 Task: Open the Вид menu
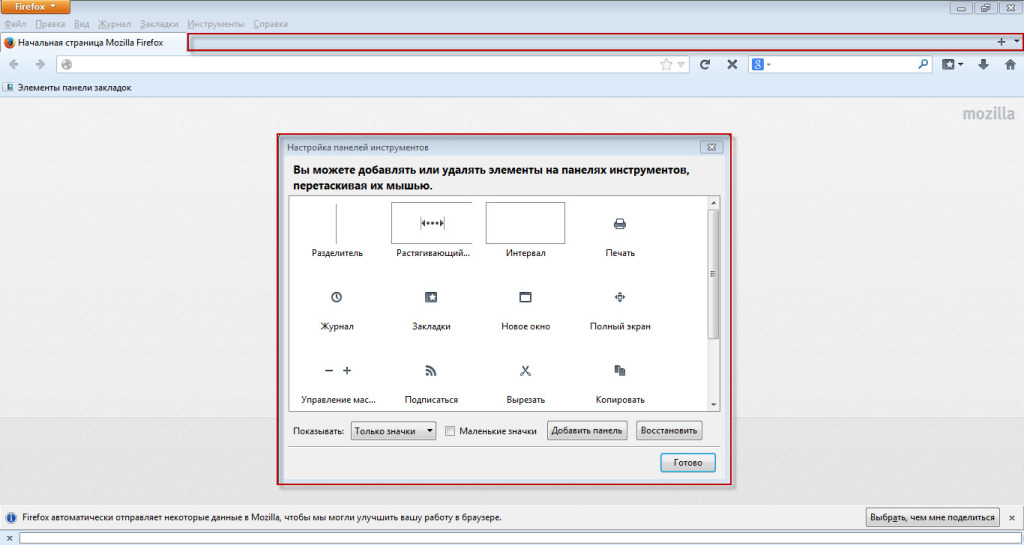click(x=82, y=24)
